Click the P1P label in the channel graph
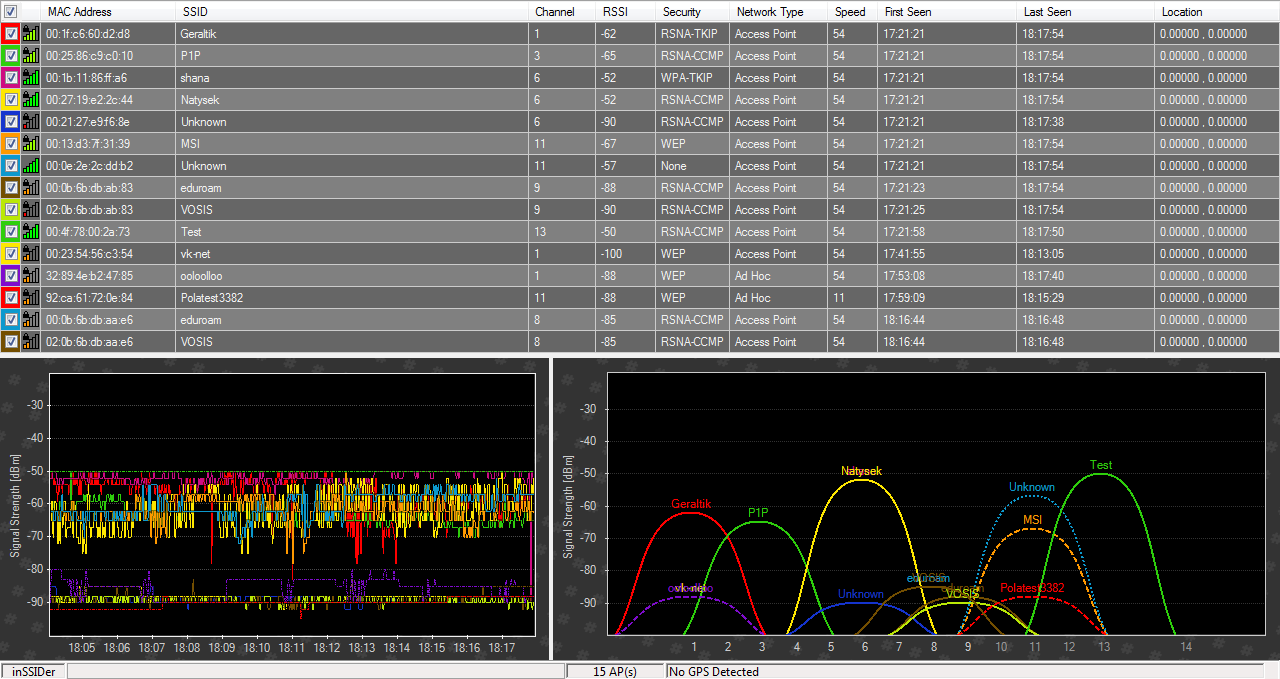Viewport: 1280px width, 679px height. coord(758,513)
